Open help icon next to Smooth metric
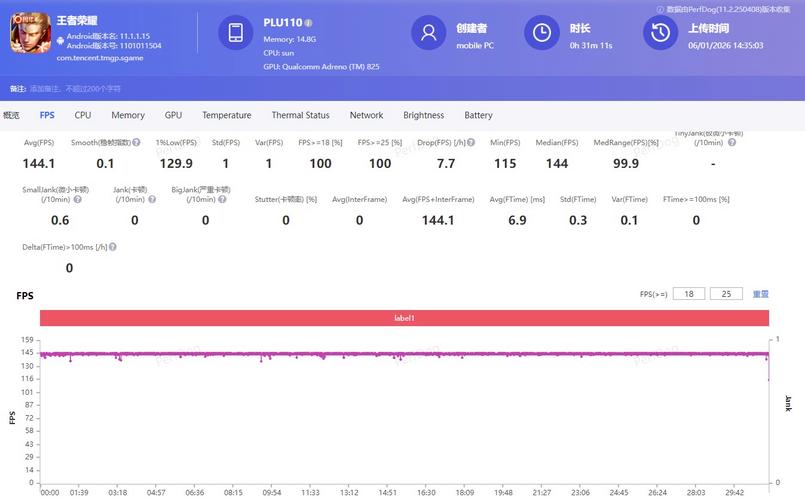 [136, 142]
